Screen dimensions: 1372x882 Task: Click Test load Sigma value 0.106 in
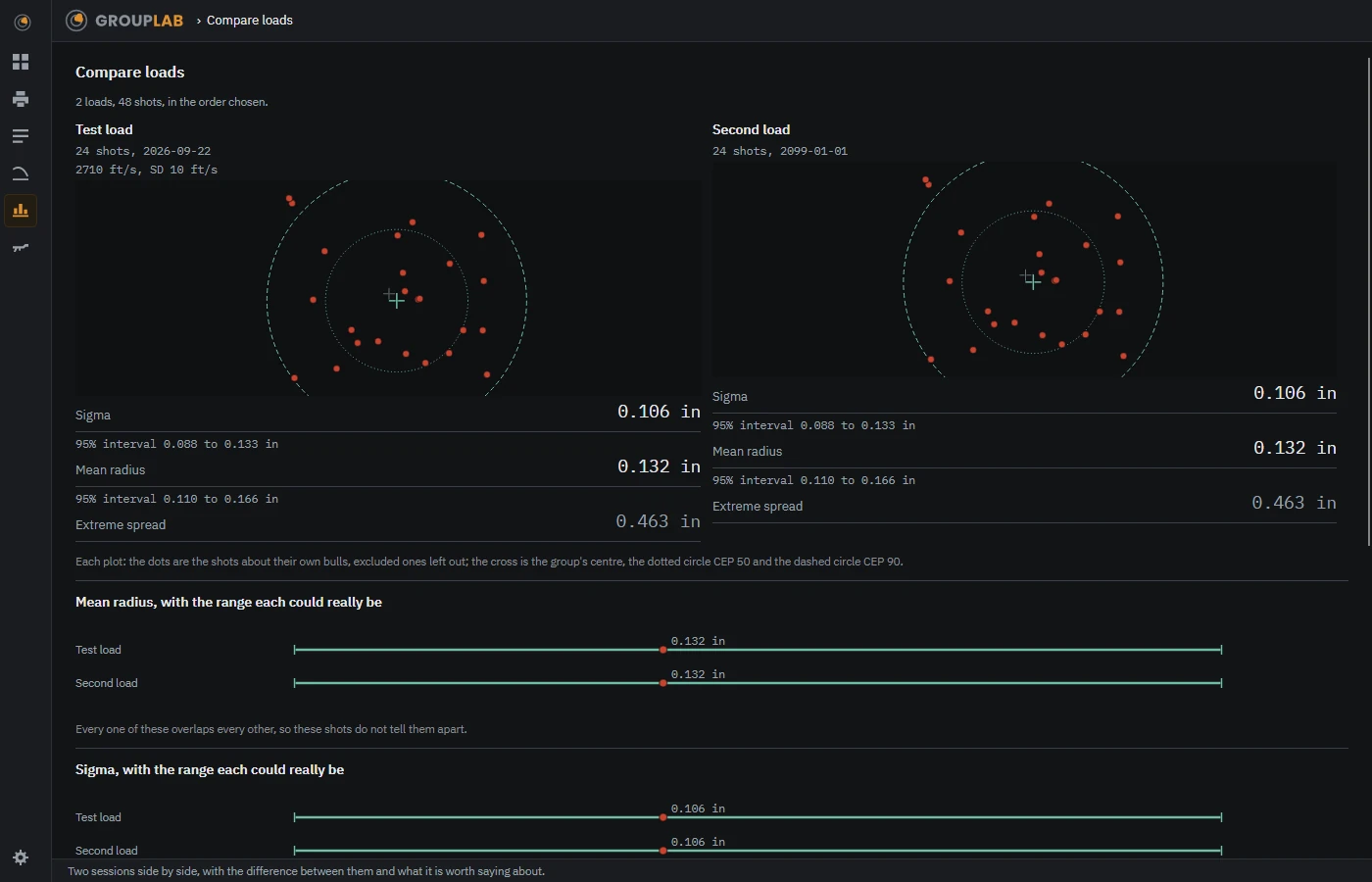pyautogui.click(x=659, y=412)
